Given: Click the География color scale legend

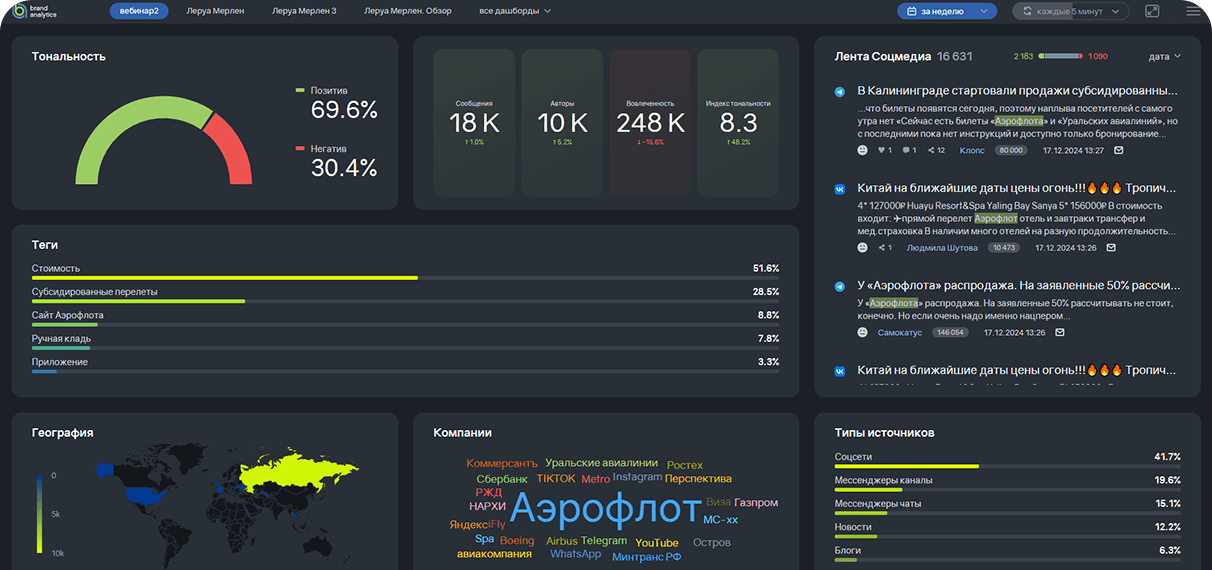Looking at the screenshot, I should point(39,512).
